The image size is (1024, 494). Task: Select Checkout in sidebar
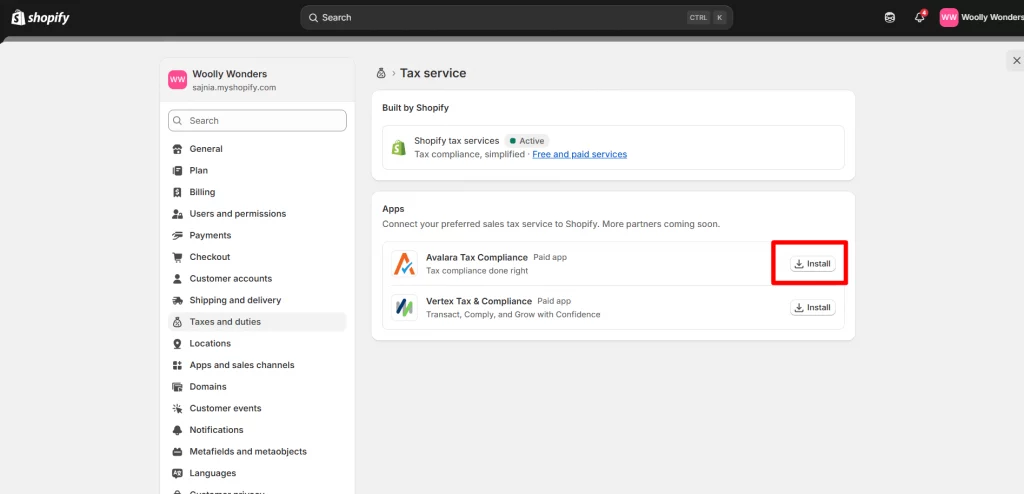[257, 257]
